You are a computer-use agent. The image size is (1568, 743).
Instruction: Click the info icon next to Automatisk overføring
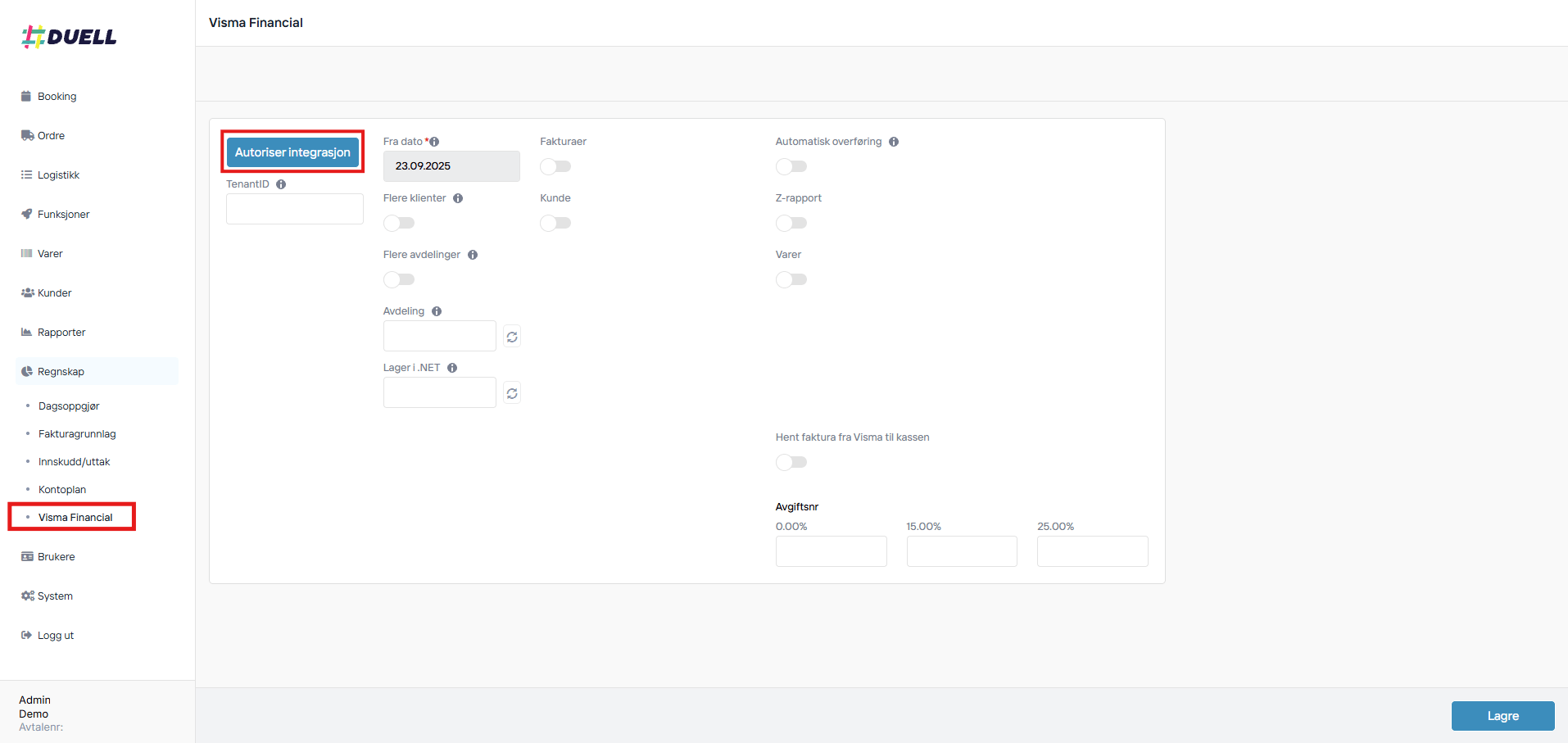[x=894, y=142]
